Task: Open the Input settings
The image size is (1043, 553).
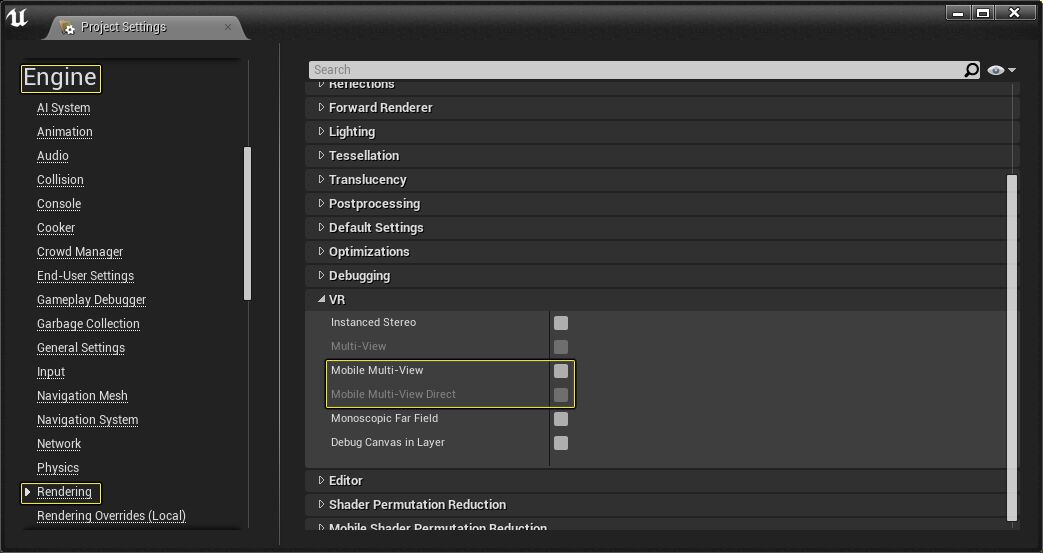Action: pos(51,371)
